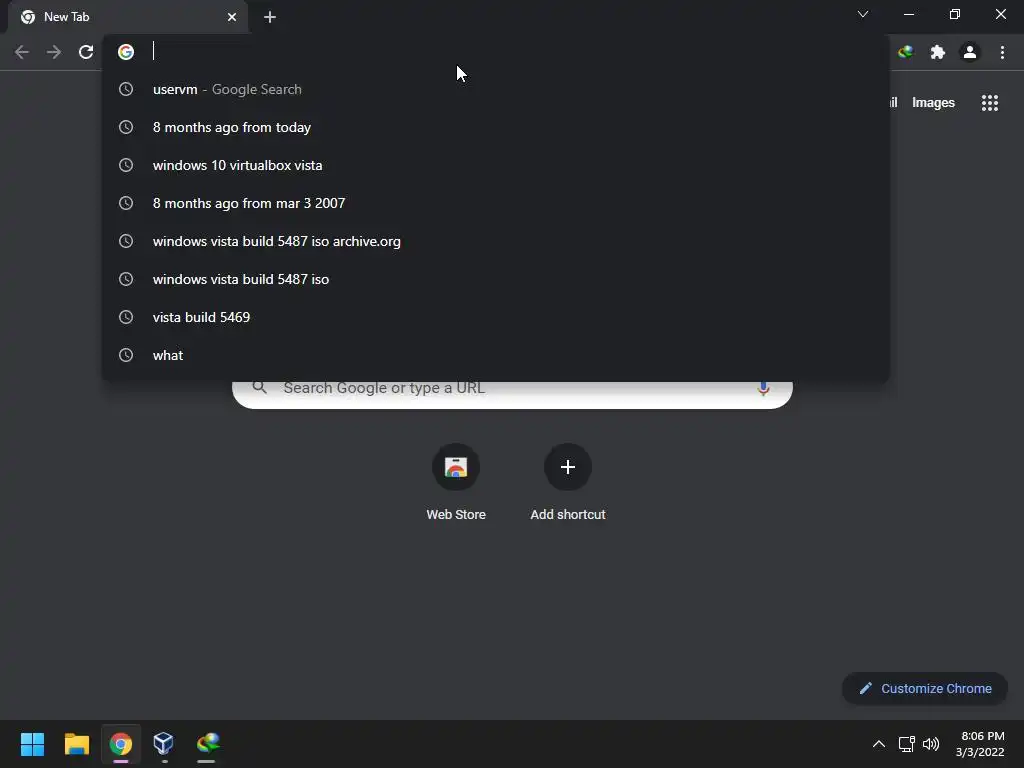Click the Chrome taskbar icon
This screenshot has height=768, width=1024.
[121, 744]
